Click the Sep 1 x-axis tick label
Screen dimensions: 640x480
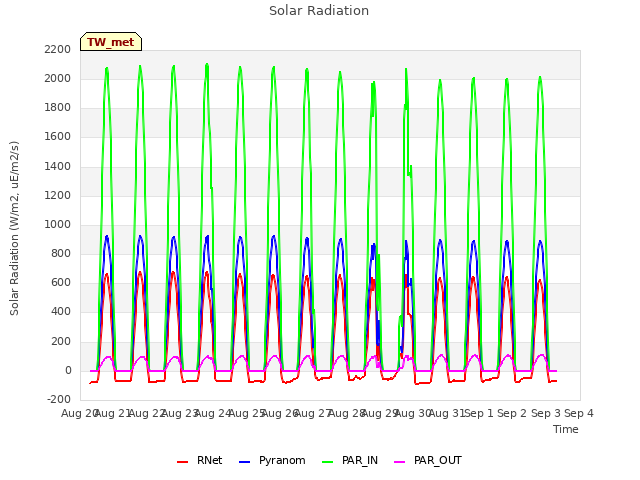(479, 413)
